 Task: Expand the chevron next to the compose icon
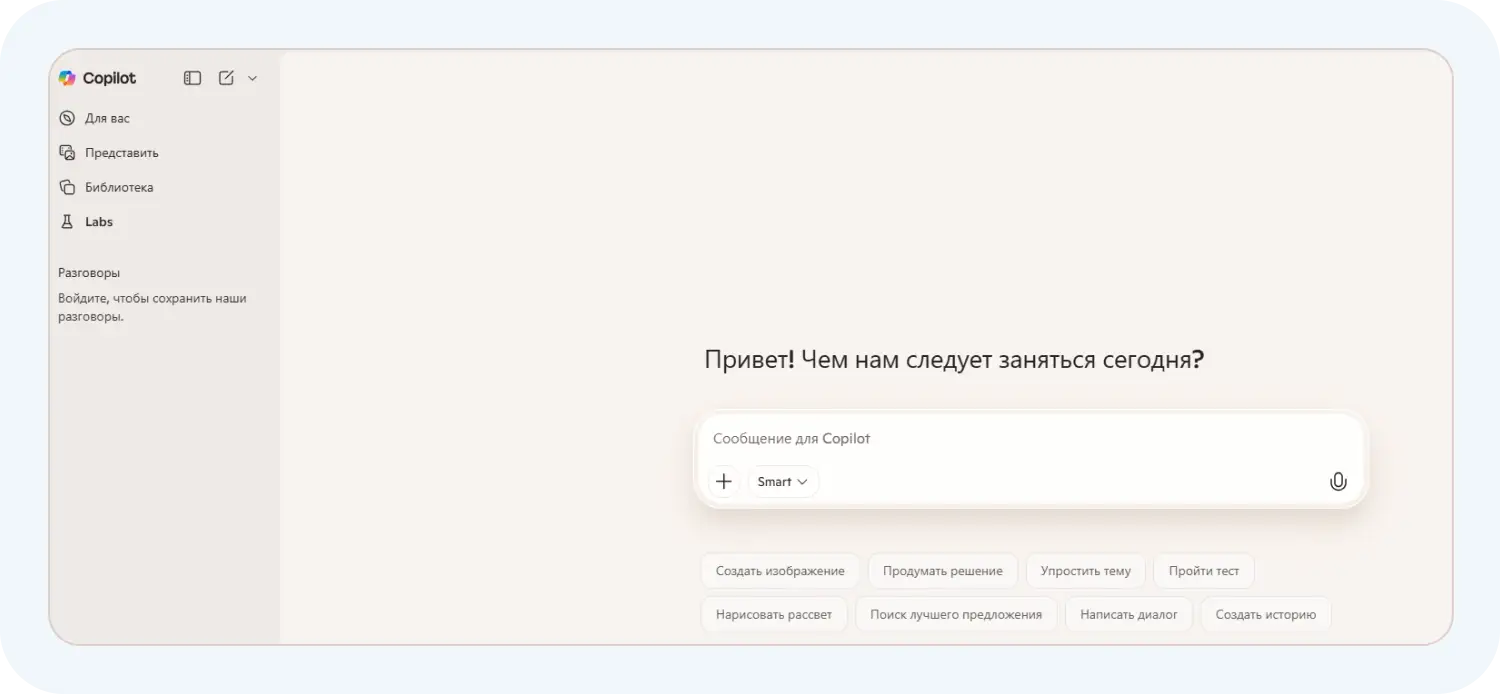[x=252, y=77]
